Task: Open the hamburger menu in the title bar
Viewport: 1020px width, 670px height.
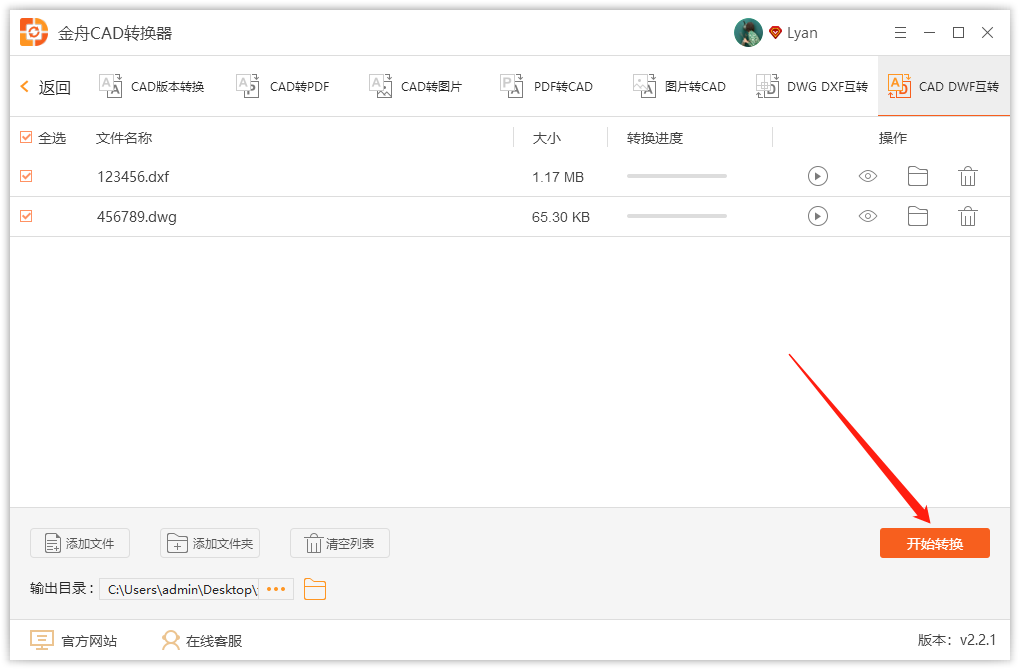Action: click(x=899, y=33)
